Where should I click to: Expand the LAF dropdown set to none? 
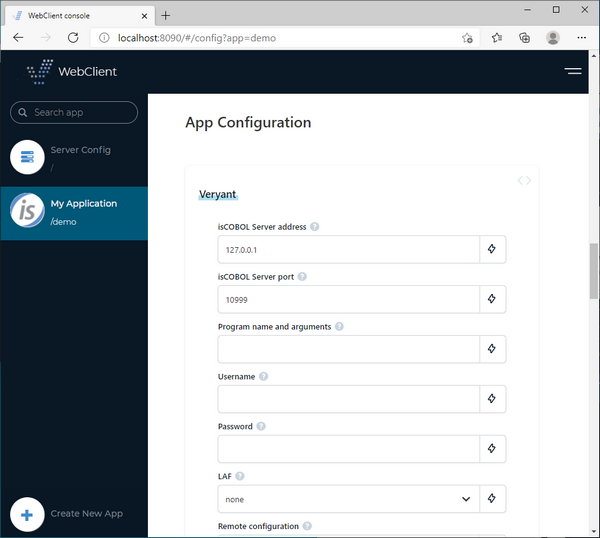click(x=349, y=499)
